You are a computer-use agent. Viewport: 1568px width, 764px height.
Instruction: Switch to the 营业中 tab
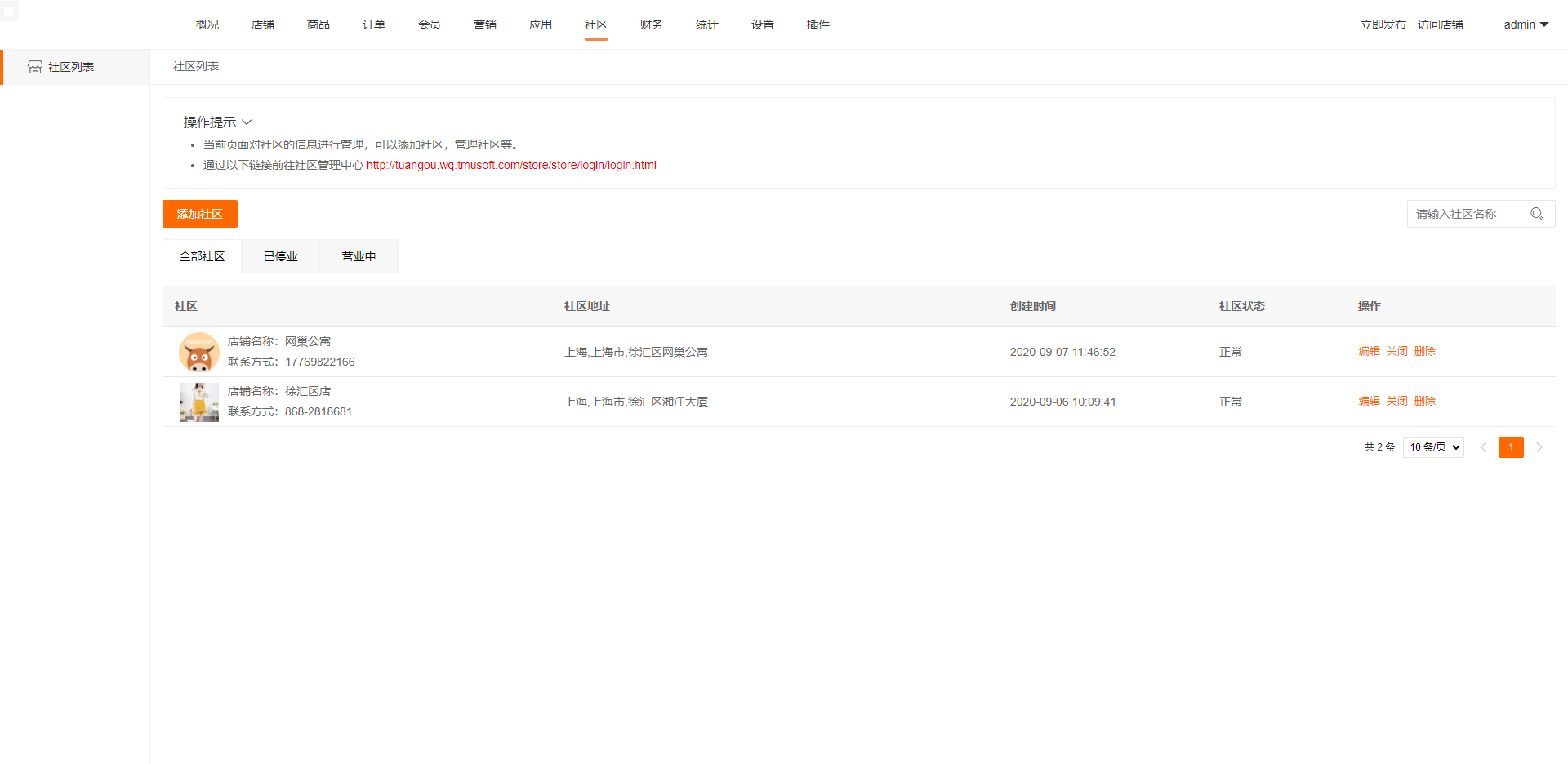pyautogui.click(x=359, y=256)
